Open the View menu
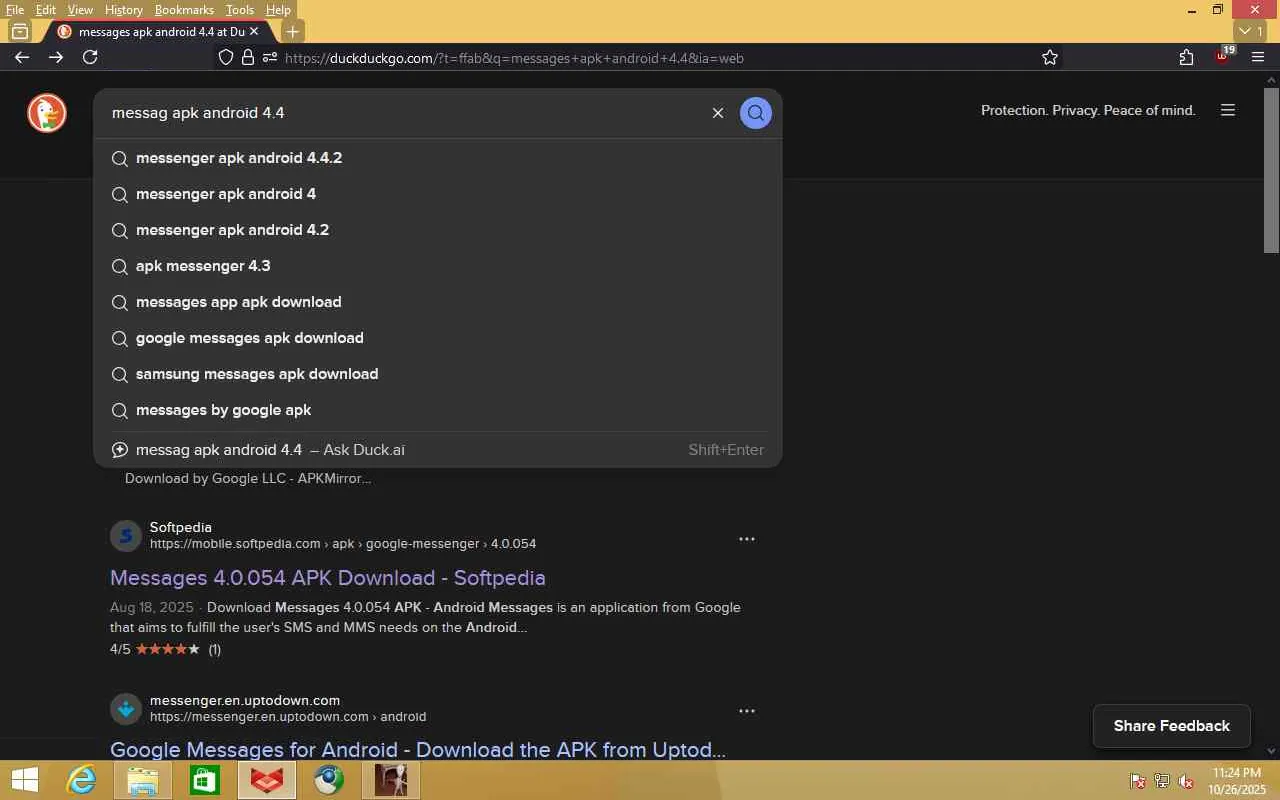The height and width of the screenshot is (800, 1280). point(80,9)
